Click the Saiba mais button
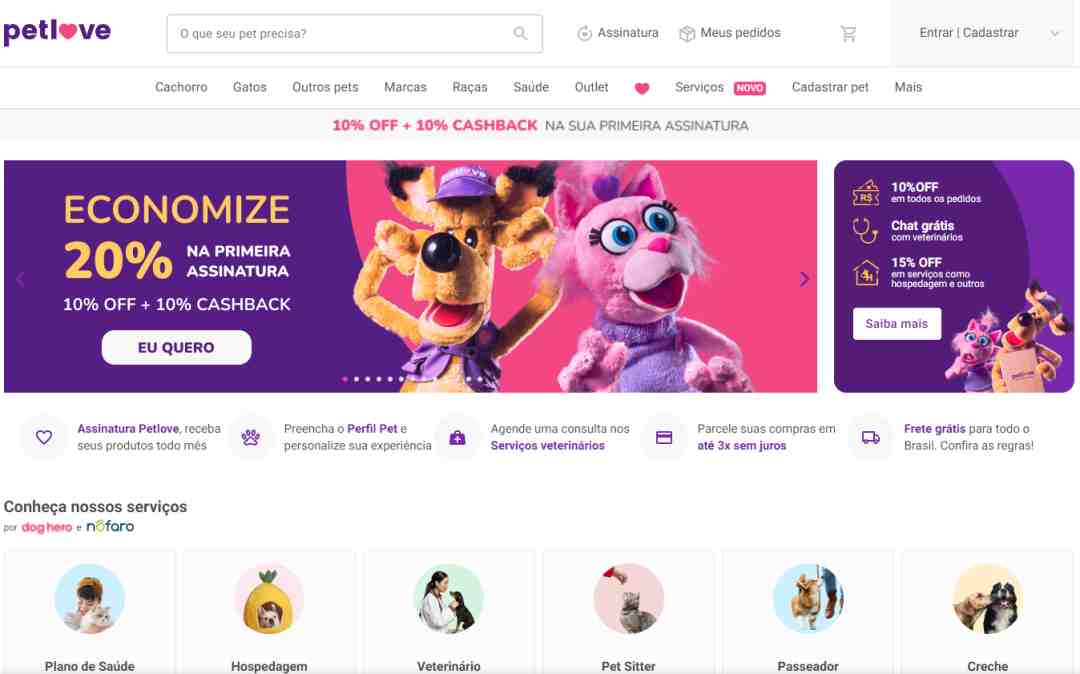1080x674 pixels. tap(897, 324)
